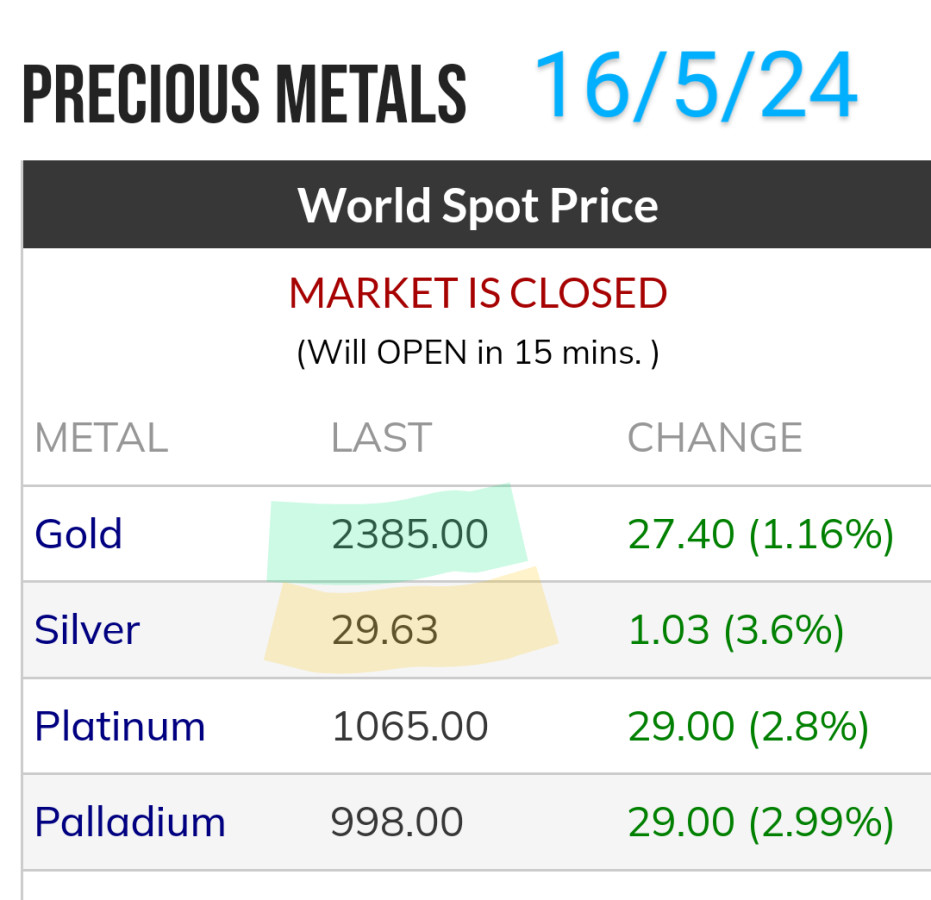Click the Will OPEN in 15 mins notice
The width and height of the screenshot is (931, 900).
pyautogui.click(x=478, y=352)
